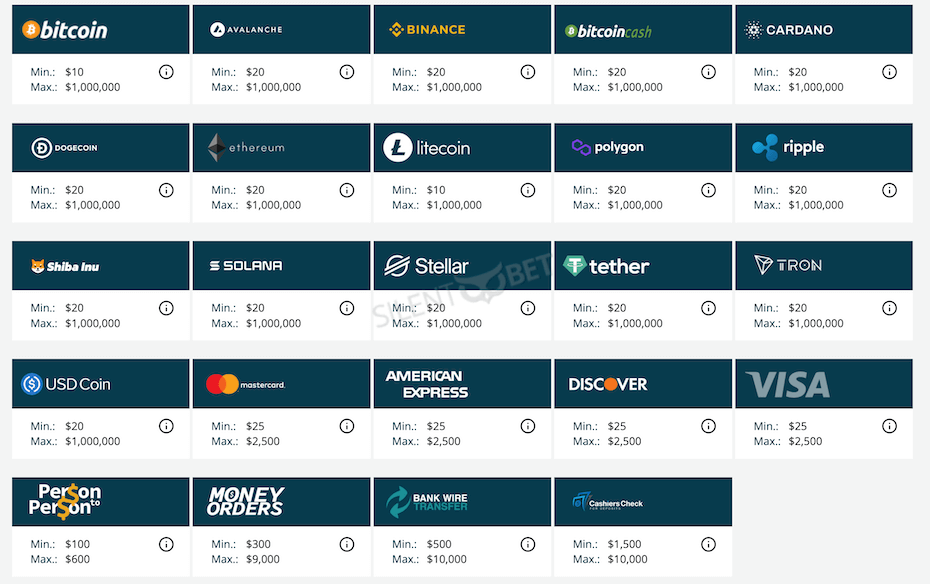Screen dimensions: 930x584
Task: Select the Ripple logo banner
Action: click(x=823, y=148)
